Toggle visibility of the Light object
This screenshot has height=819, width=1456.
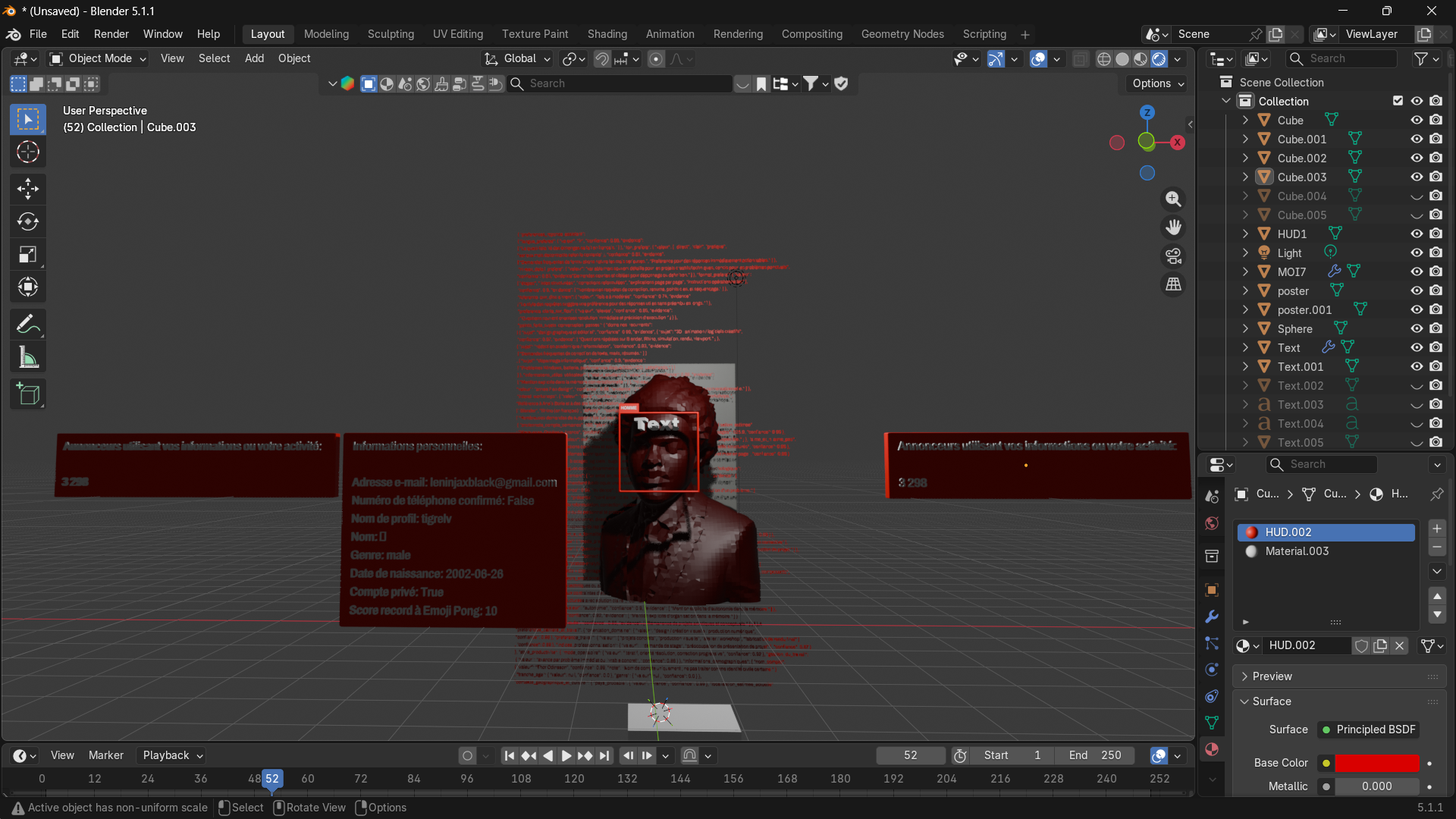[1416, 253]
